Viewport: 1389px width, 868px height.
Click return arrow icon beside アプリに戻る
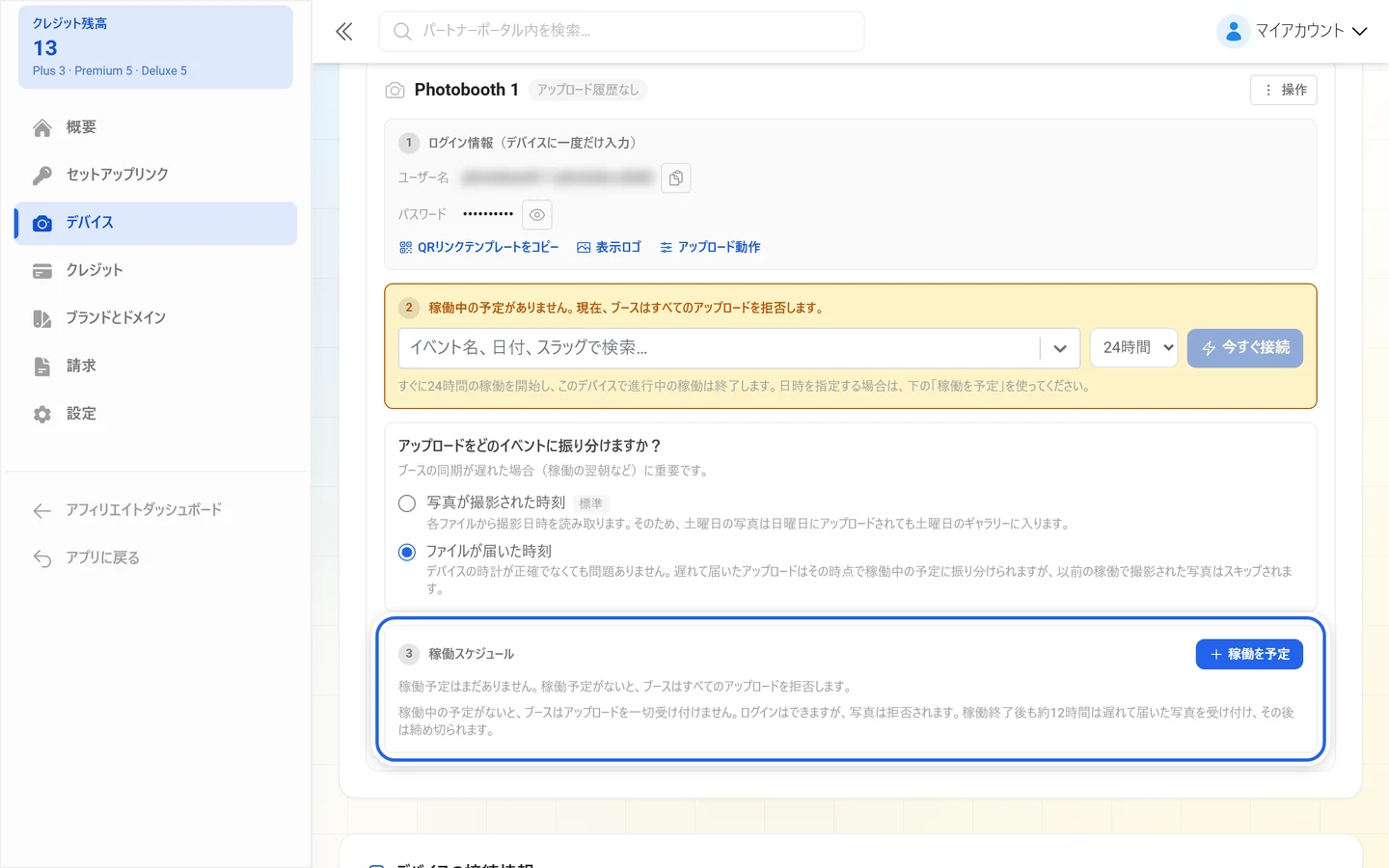[x=42, y=558]
